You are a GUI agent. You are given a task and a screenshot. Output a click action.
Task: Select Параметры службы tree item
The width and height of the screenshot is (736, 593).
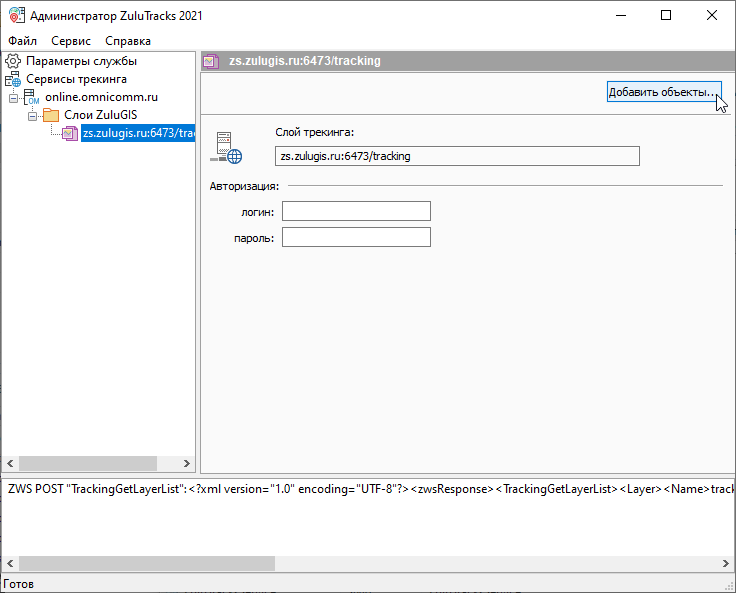pos(81,61)
